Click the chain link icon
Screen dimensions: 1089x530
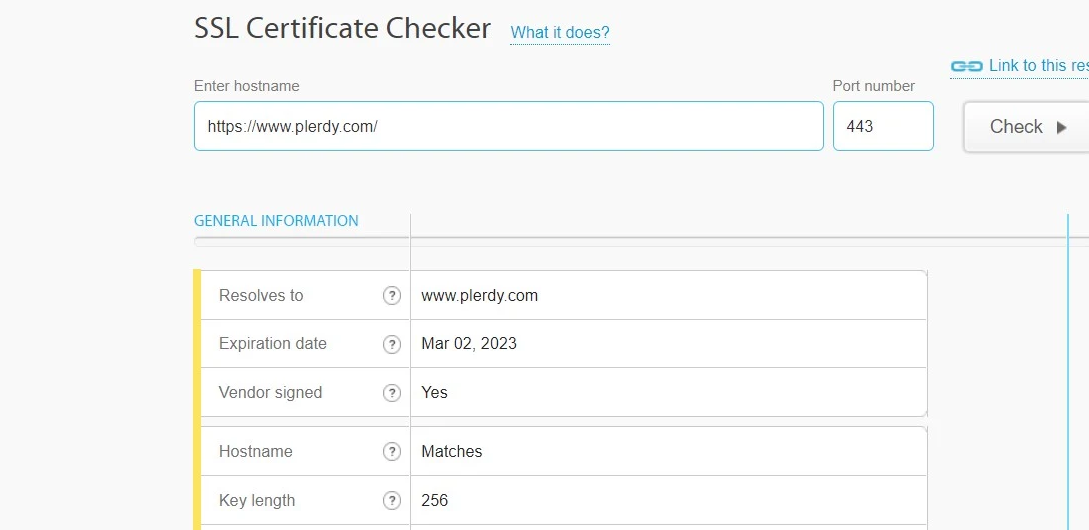966,66
